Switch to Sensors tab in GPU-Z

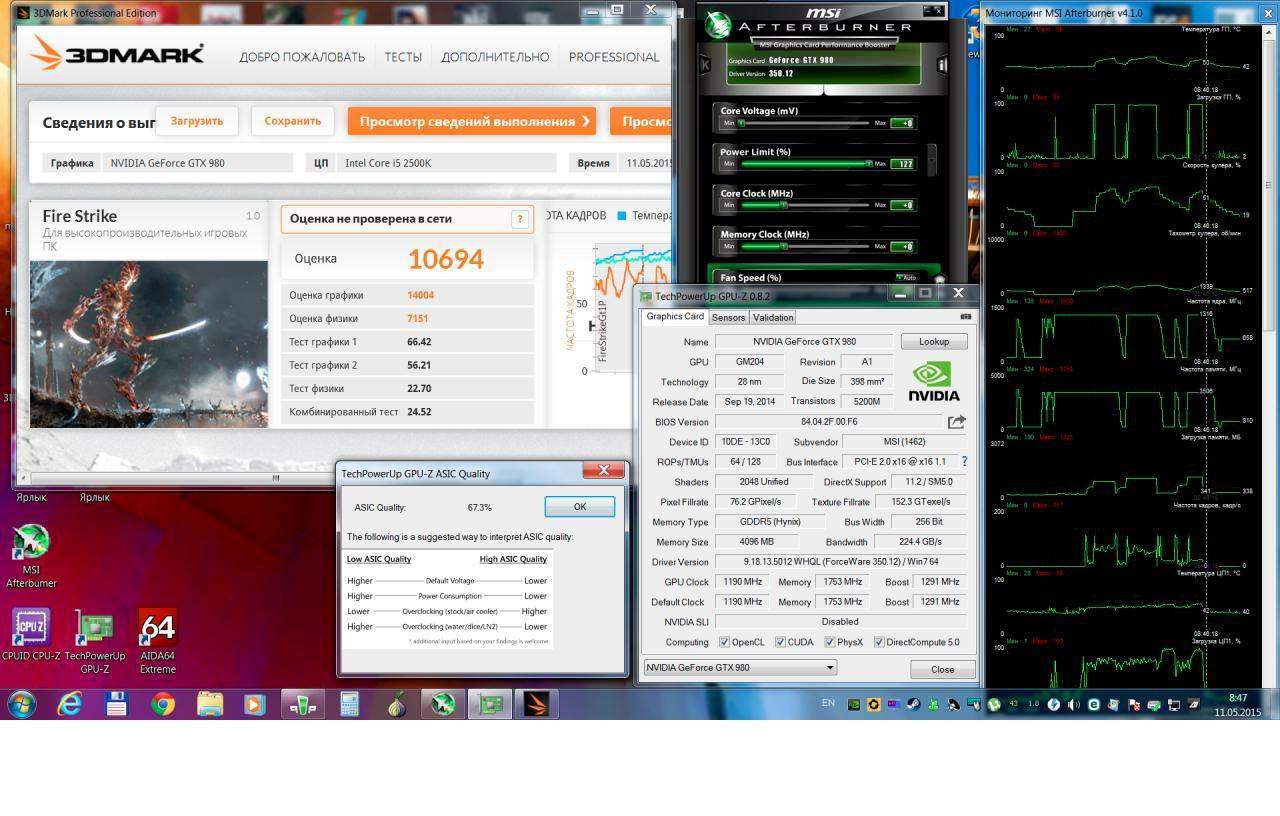[728, 317]
